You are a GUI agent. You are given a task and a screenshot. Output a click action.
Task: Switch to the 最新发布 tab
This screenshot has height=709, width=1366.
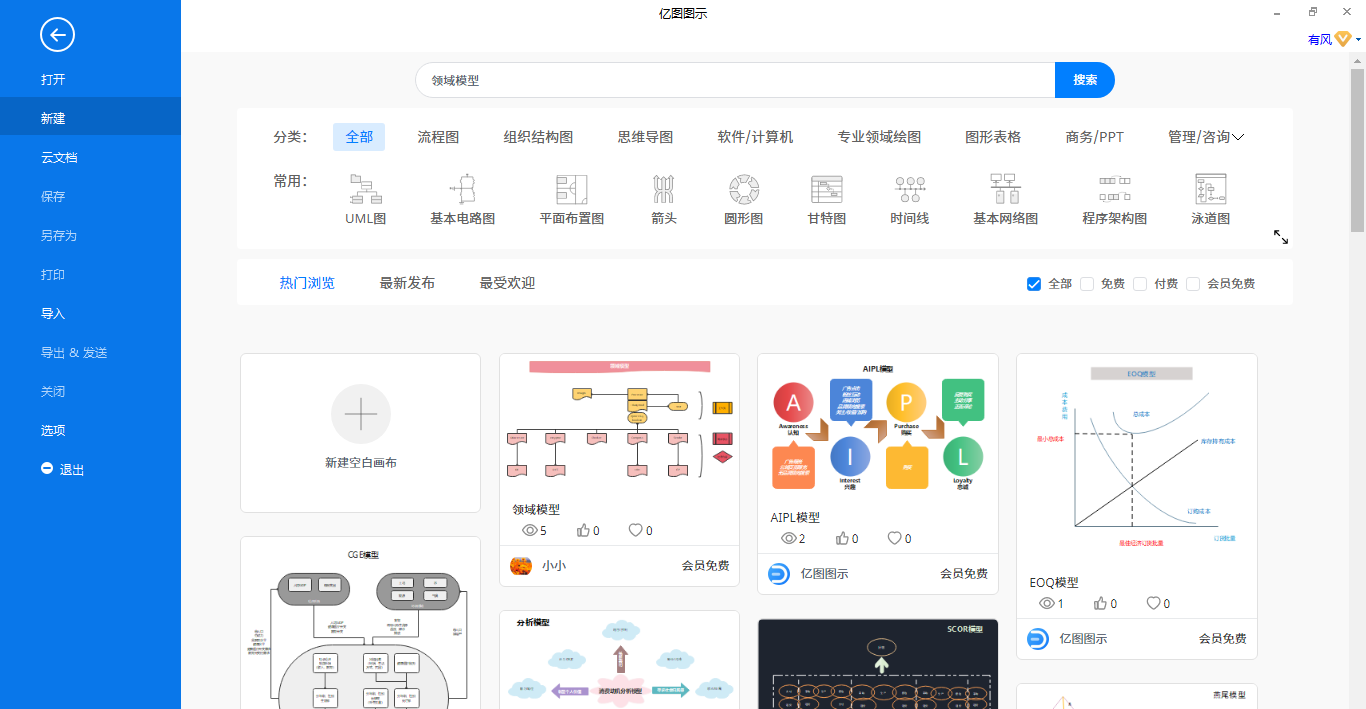407,283
